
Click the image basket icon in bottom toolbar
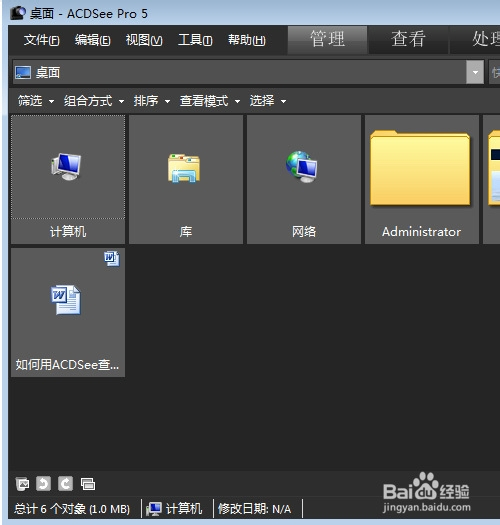click(x=22, y=484)
